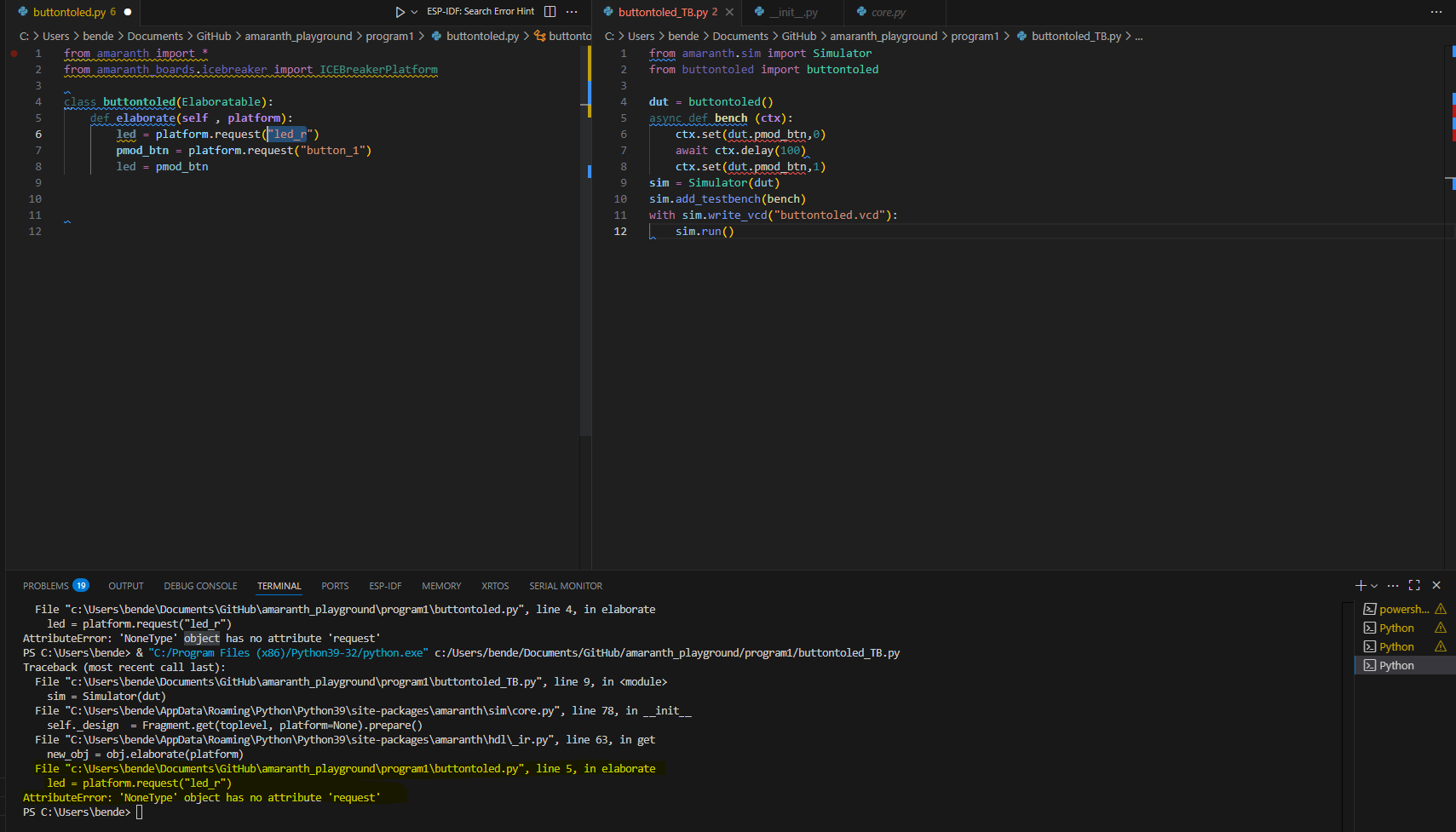This screenshot has height=832, width=1456.
Task: Expand the terminal launch profile dropdown
Action: click(x=1374, y=586)
